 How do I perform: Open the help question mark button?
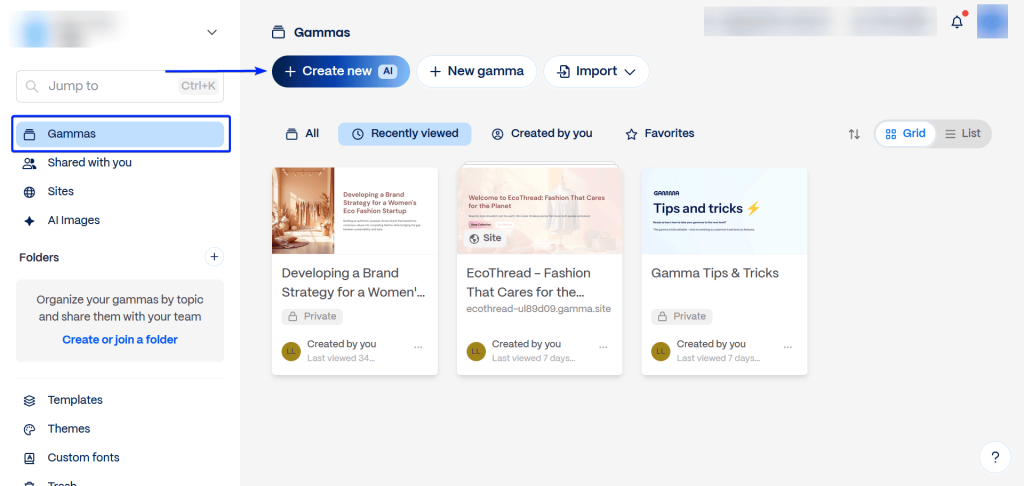click(x=994, y=457)
